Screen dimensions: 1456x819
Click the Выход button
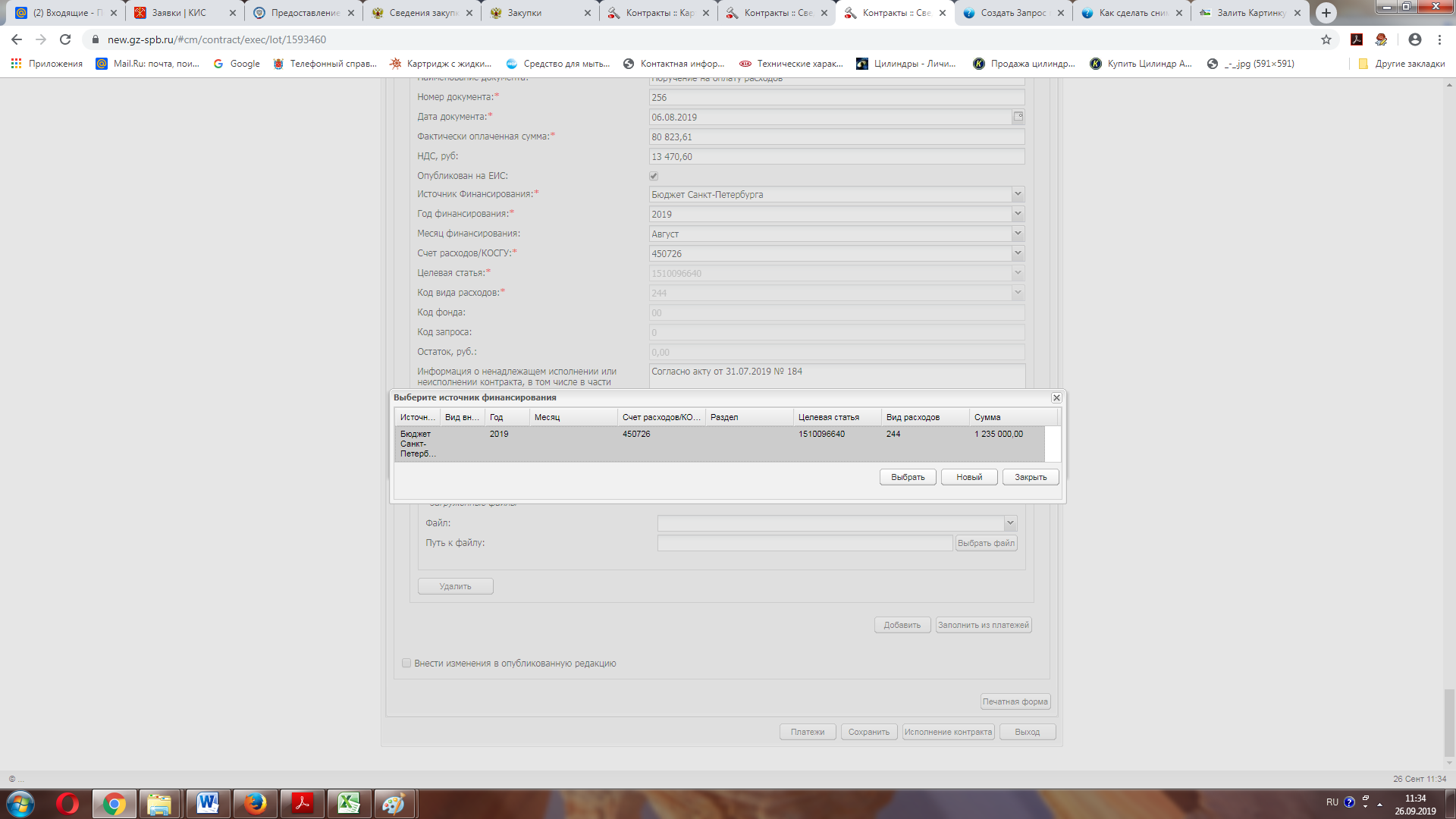point(1028,732)
